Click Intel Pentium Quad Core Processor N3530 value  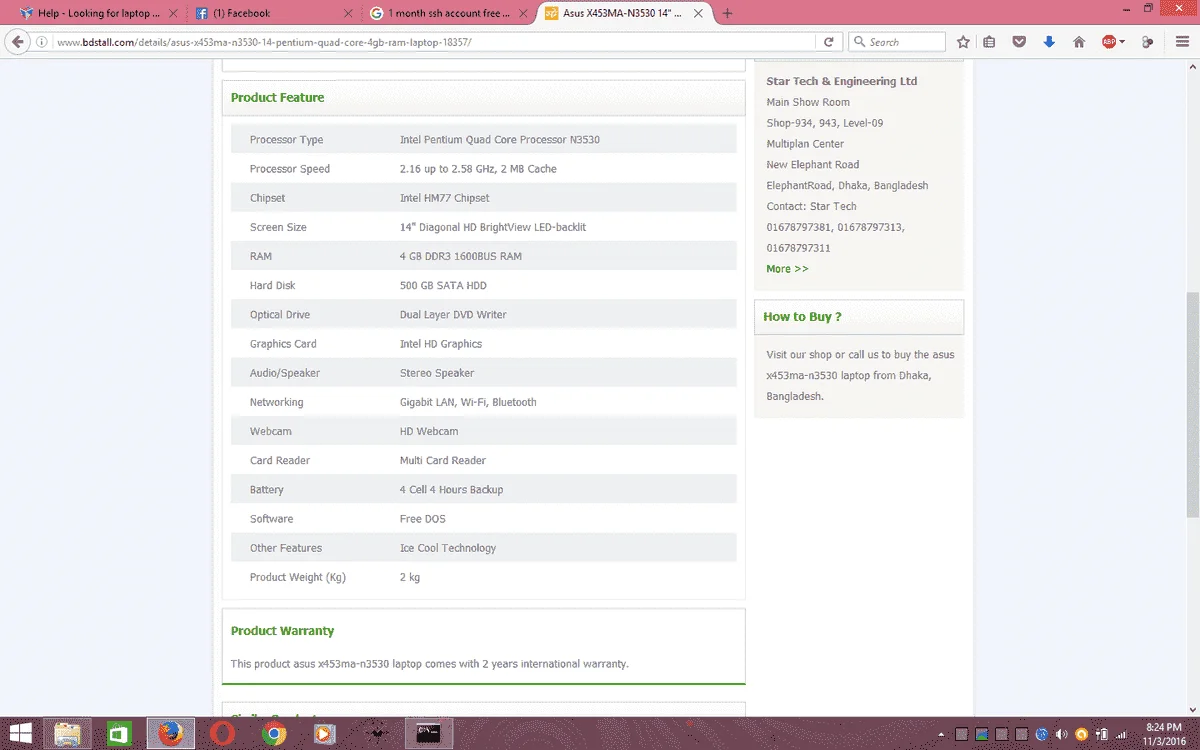[x=500, y=140]
